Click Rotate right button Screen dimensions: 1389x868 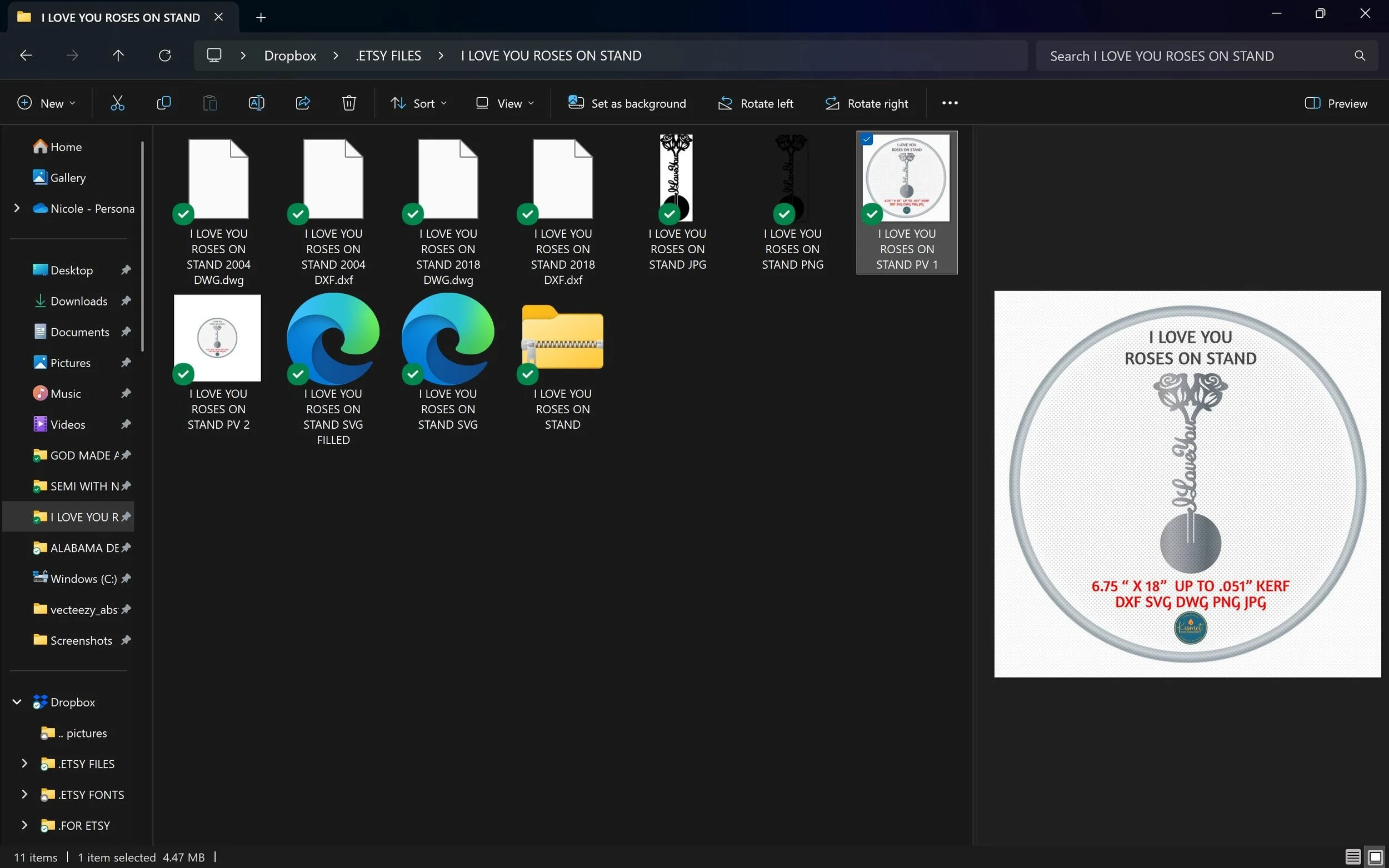tap(867, 103)
